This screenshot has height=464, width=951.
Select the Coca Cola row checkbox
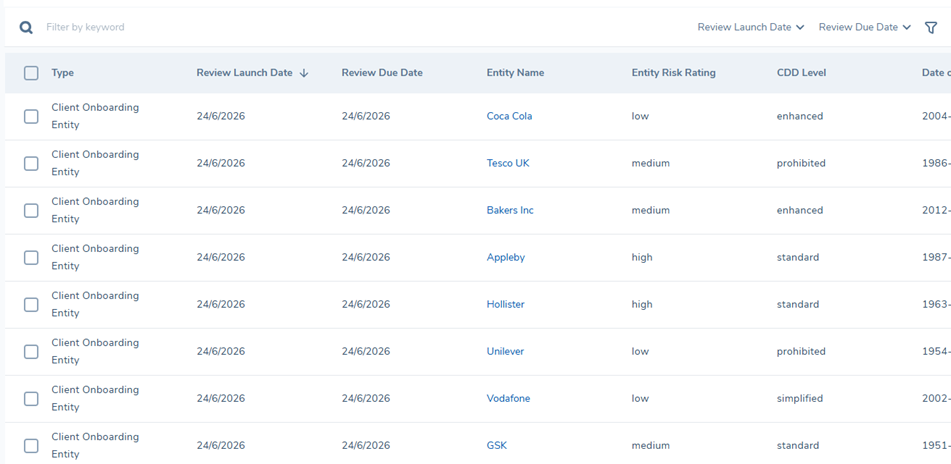(x=31, y=116)
